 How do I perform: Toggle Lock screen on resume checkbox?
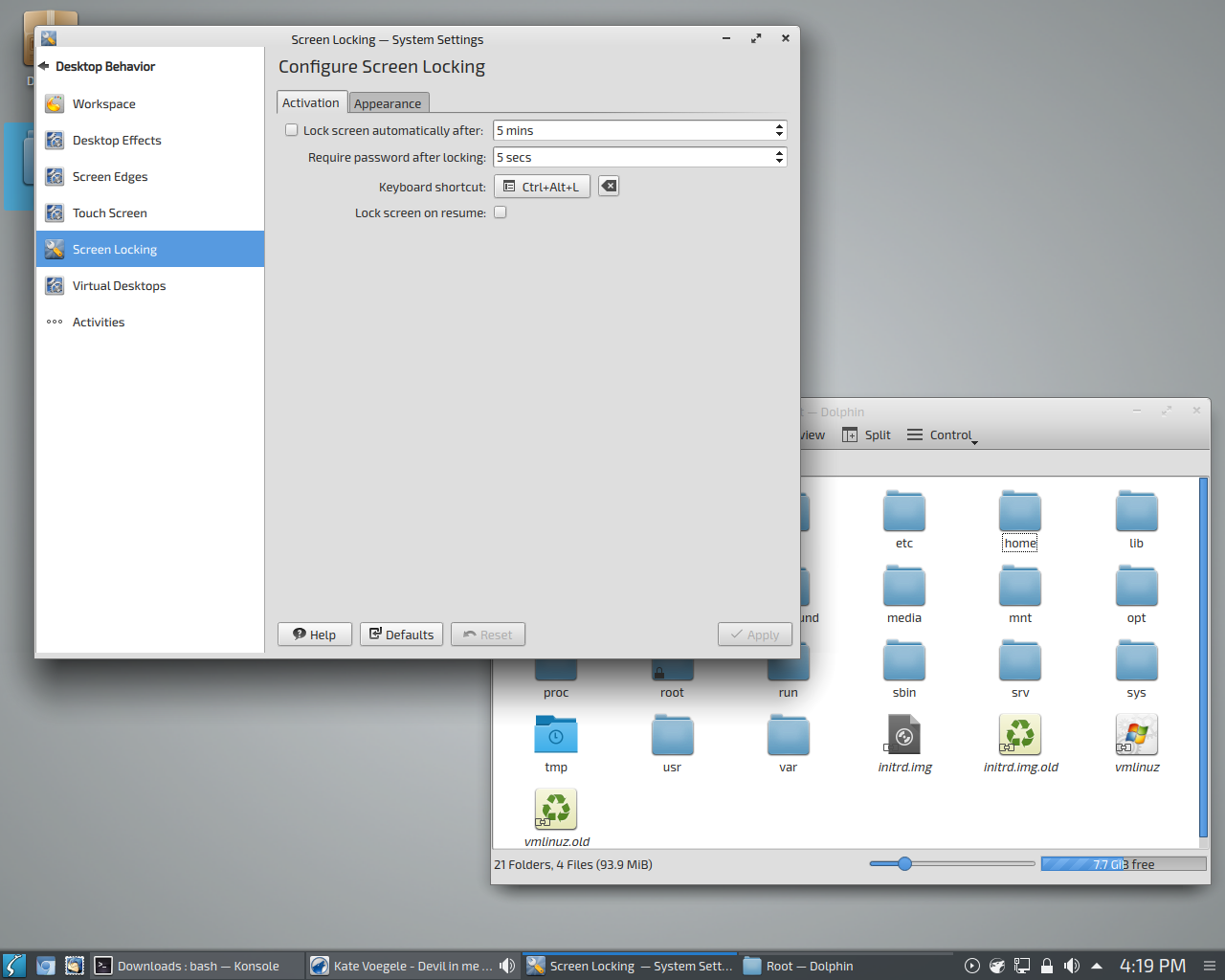501,212
